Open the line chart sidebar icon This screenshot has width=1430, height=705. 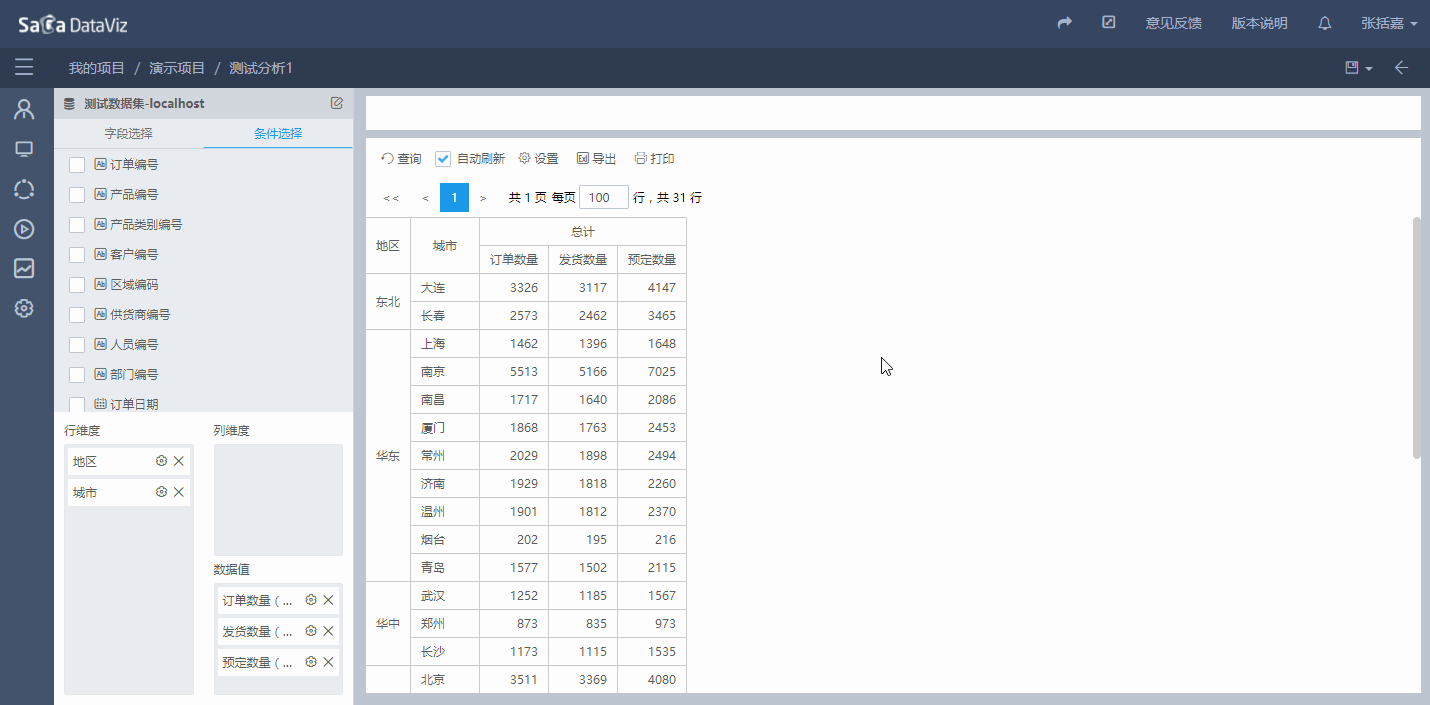click(24, 268)
